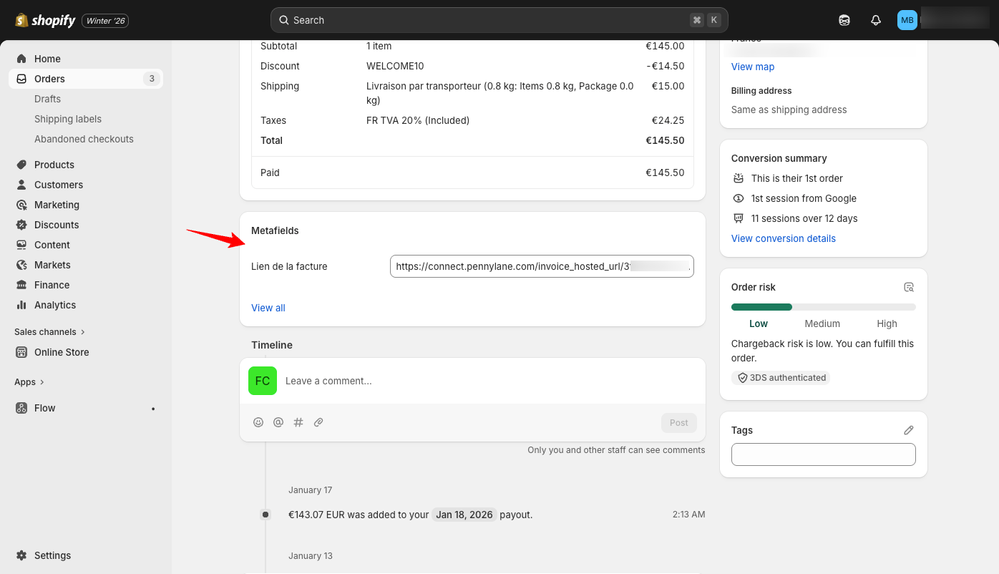
Task: Expand the Apps section
Action: (29, 382)
